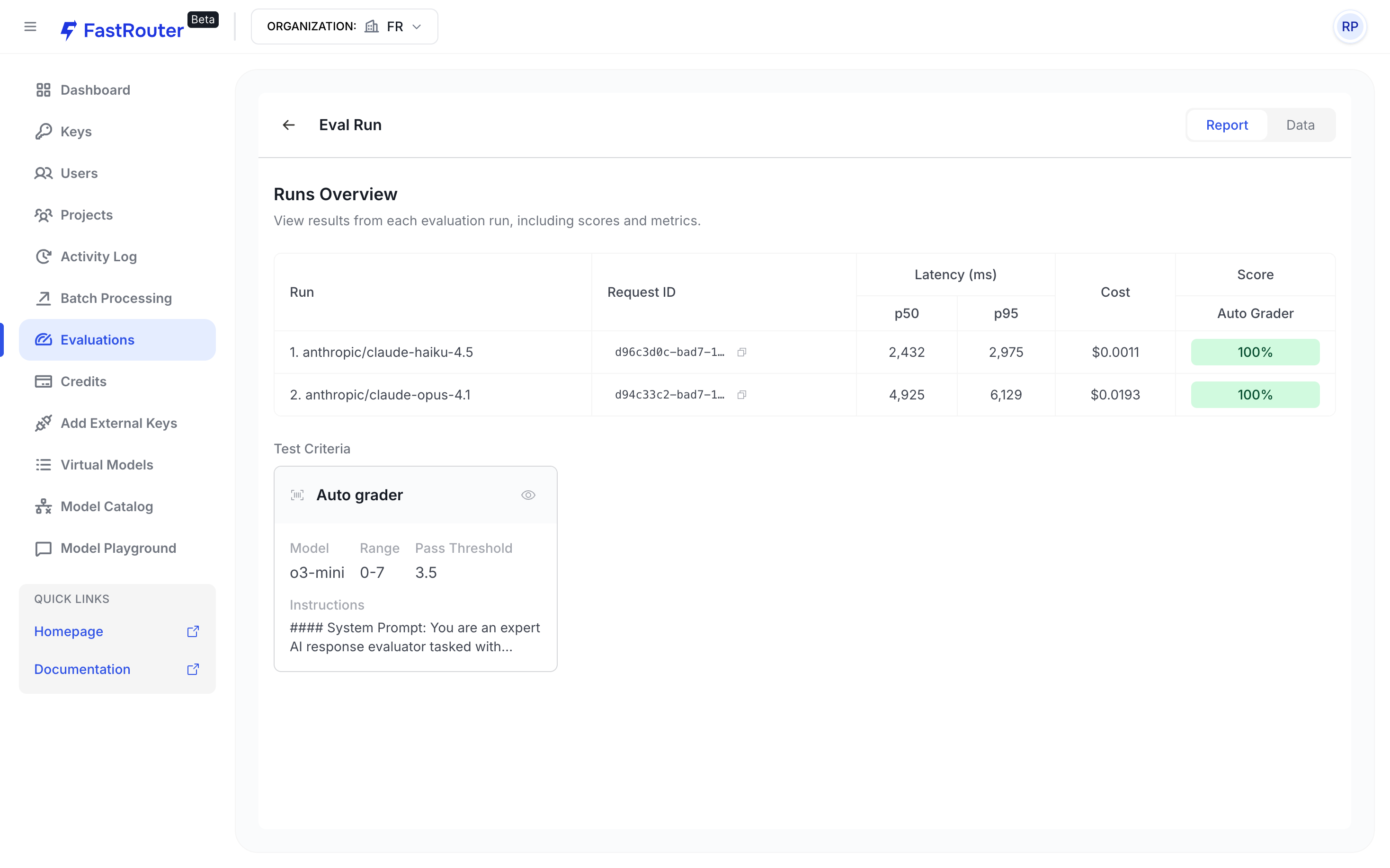Toggle Auto grader visibility eye icon
Viewport: 1390px width, 868px height.
coord(527,495)
